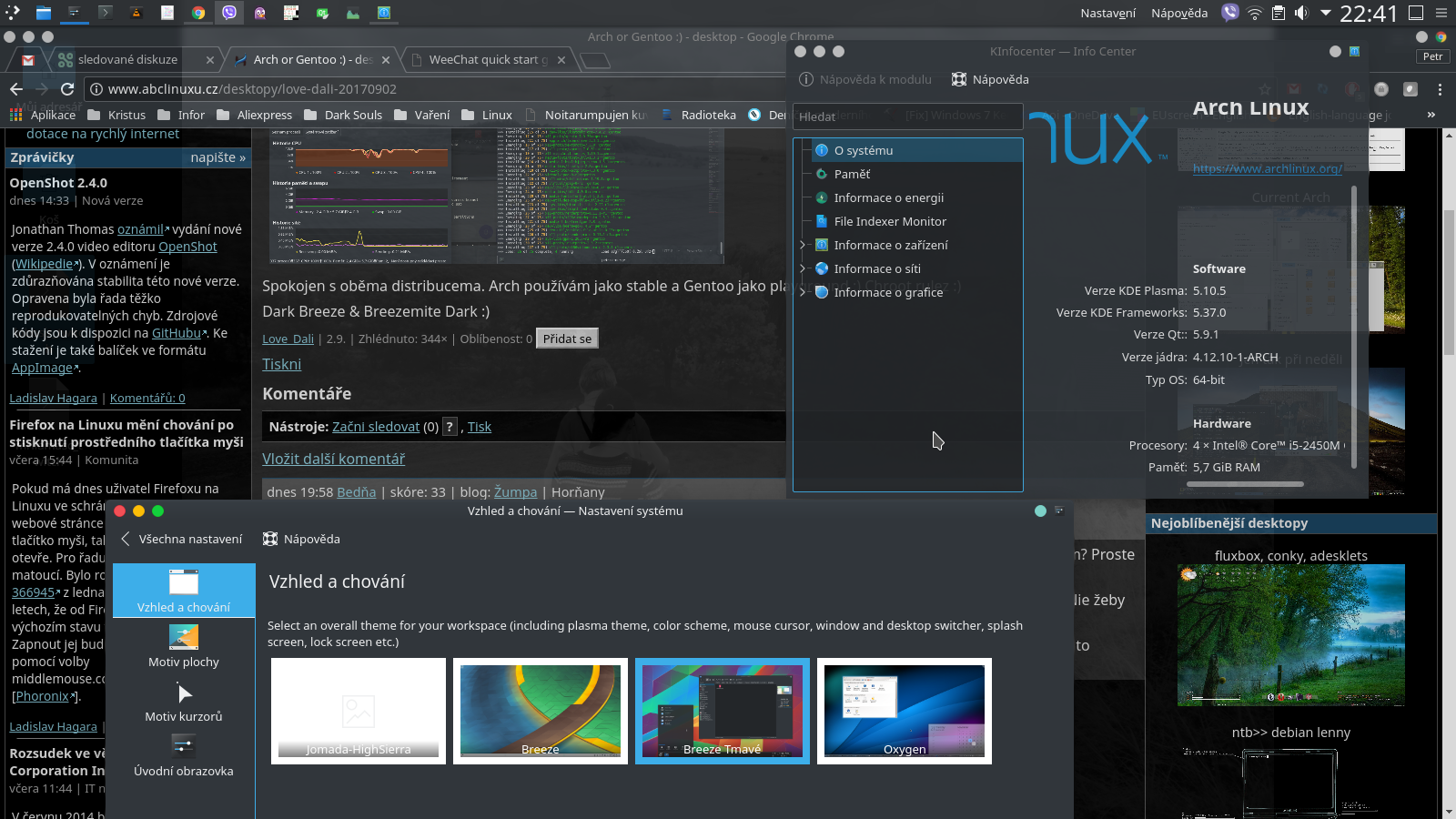Click Vložit další komentář link
This screenshot has height=819, width=1456.
(x=333, y=459)
